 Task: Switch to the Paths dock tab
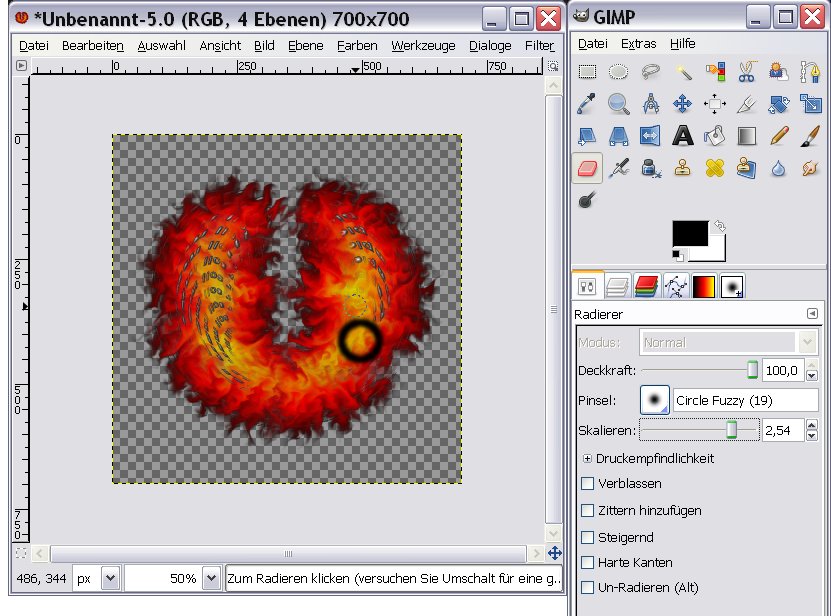(x=675, y=287)
